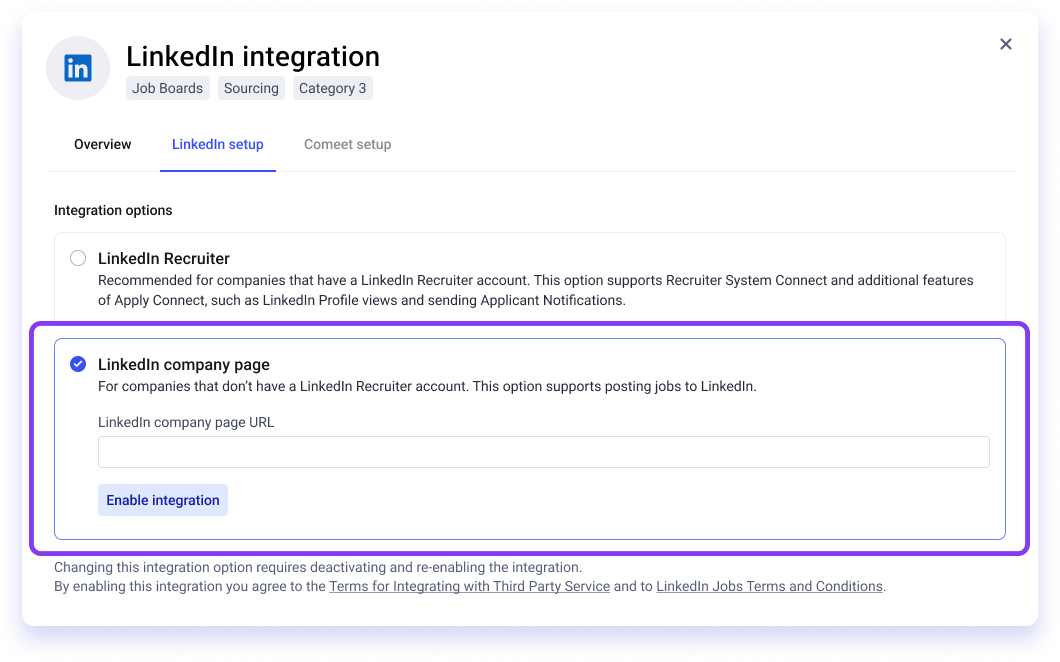The image size is (1060, 662).
Task: Select the LinkedIn company page radio option
Action: tap(78, 364)
